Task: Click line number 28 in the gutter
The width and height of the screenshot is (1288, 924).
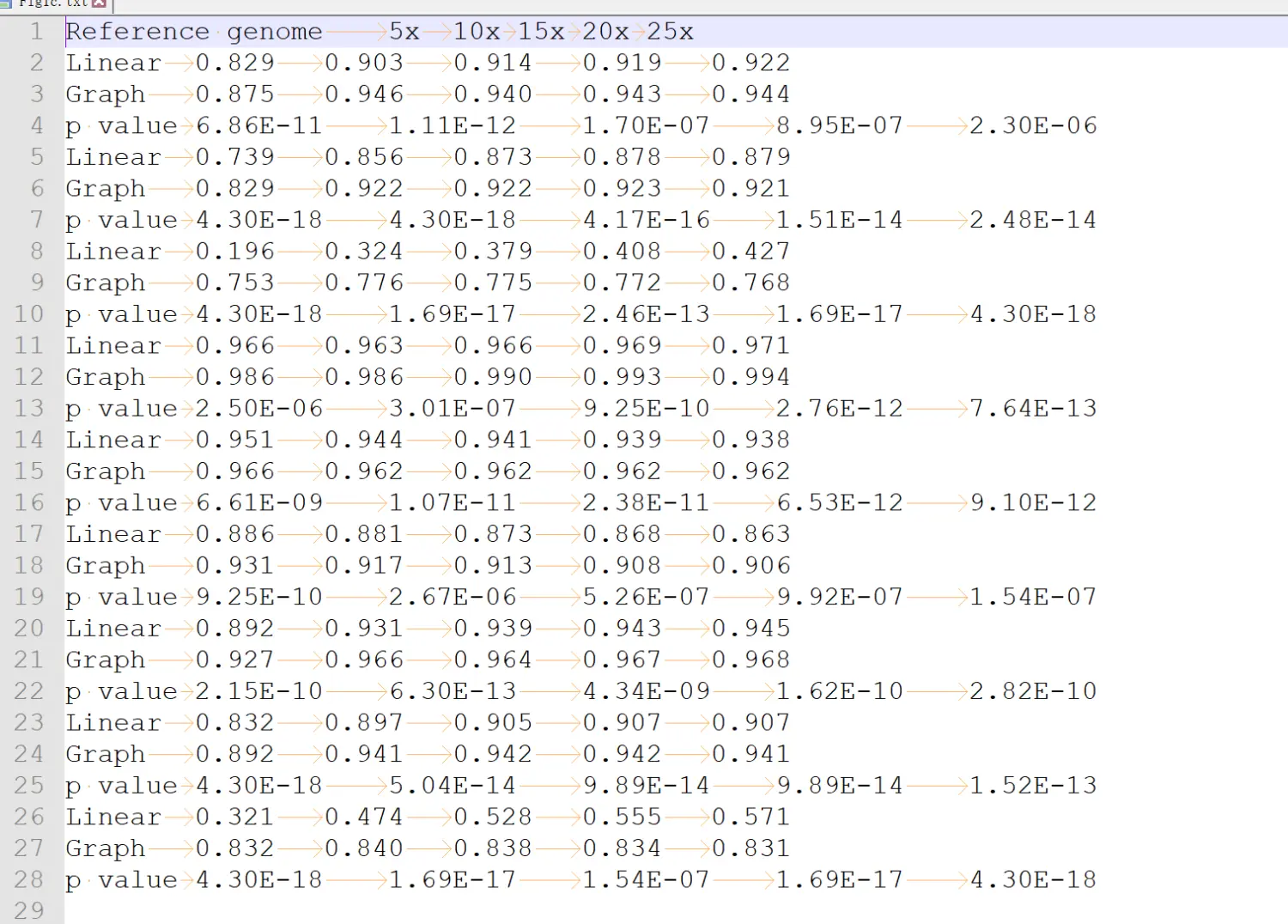Action: [x=29, y=879]
